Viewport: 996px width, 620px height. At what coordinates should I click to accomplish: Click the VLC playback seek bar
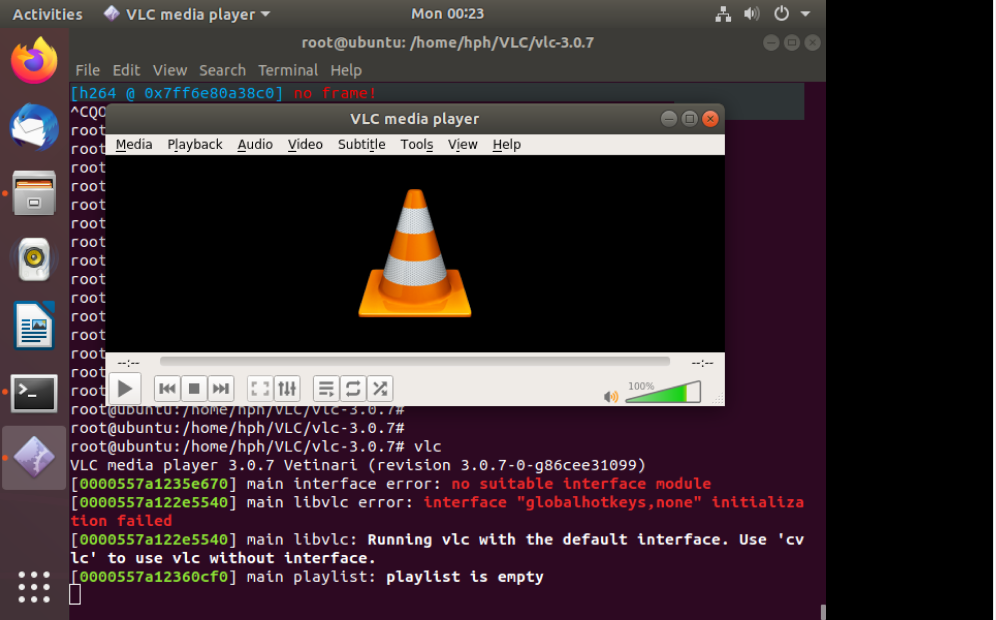click(415, 361)
